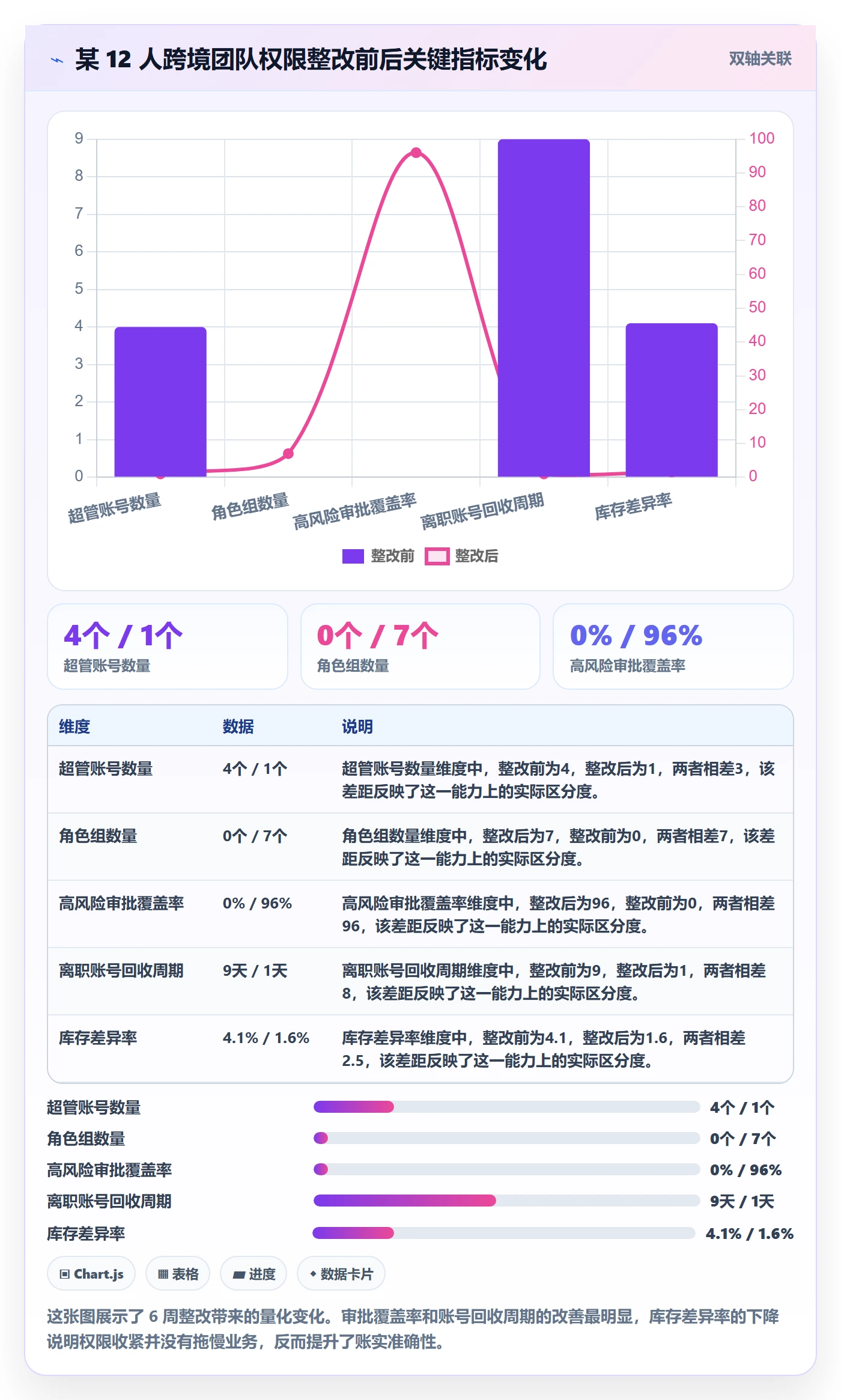
Task: Click the 0% / 96% table cell
Action: (x=257, y=903)
